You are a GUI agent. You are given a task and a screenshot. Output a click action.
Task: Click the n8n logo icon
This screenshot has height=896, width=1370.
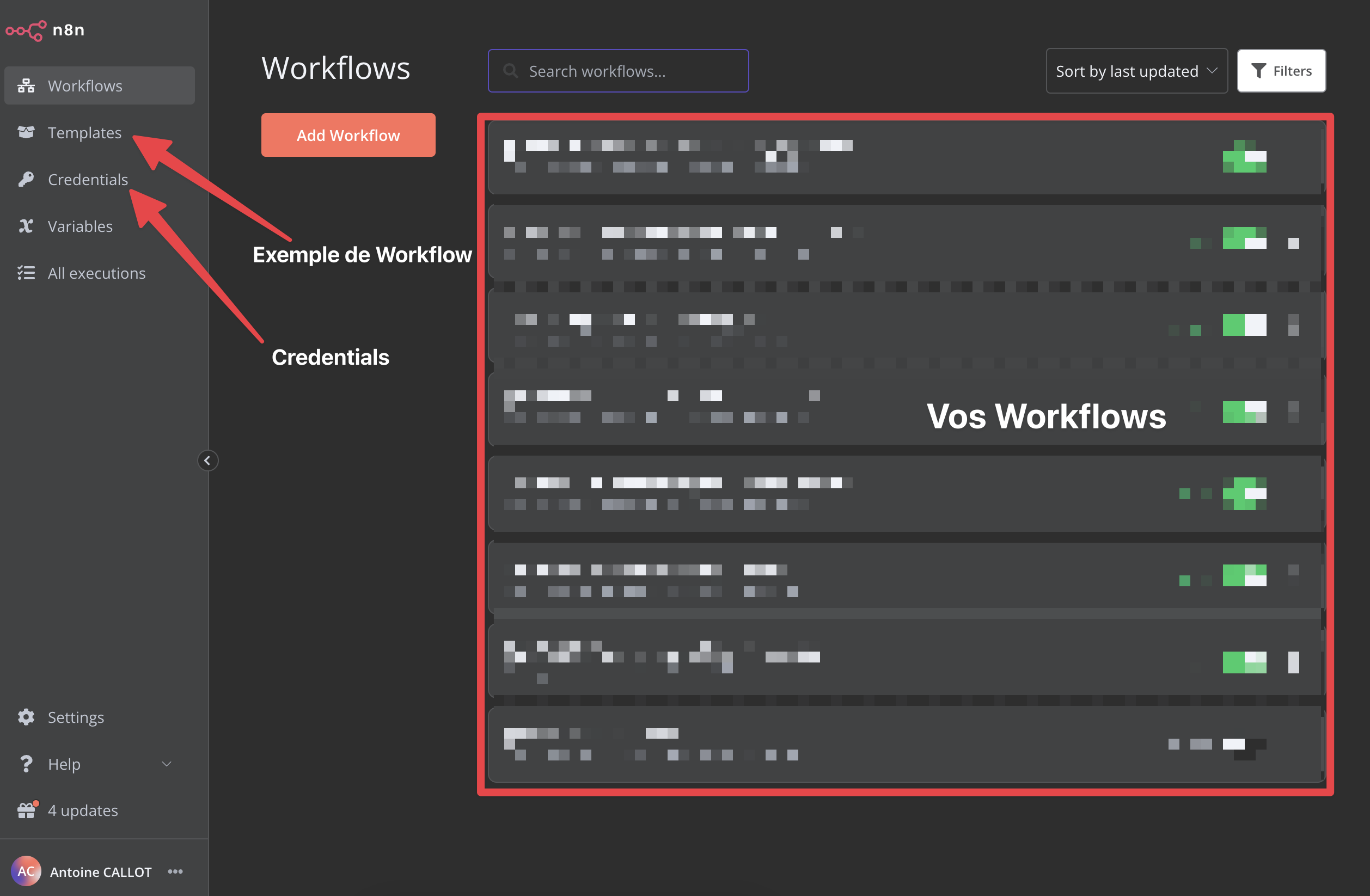(26, 30)
